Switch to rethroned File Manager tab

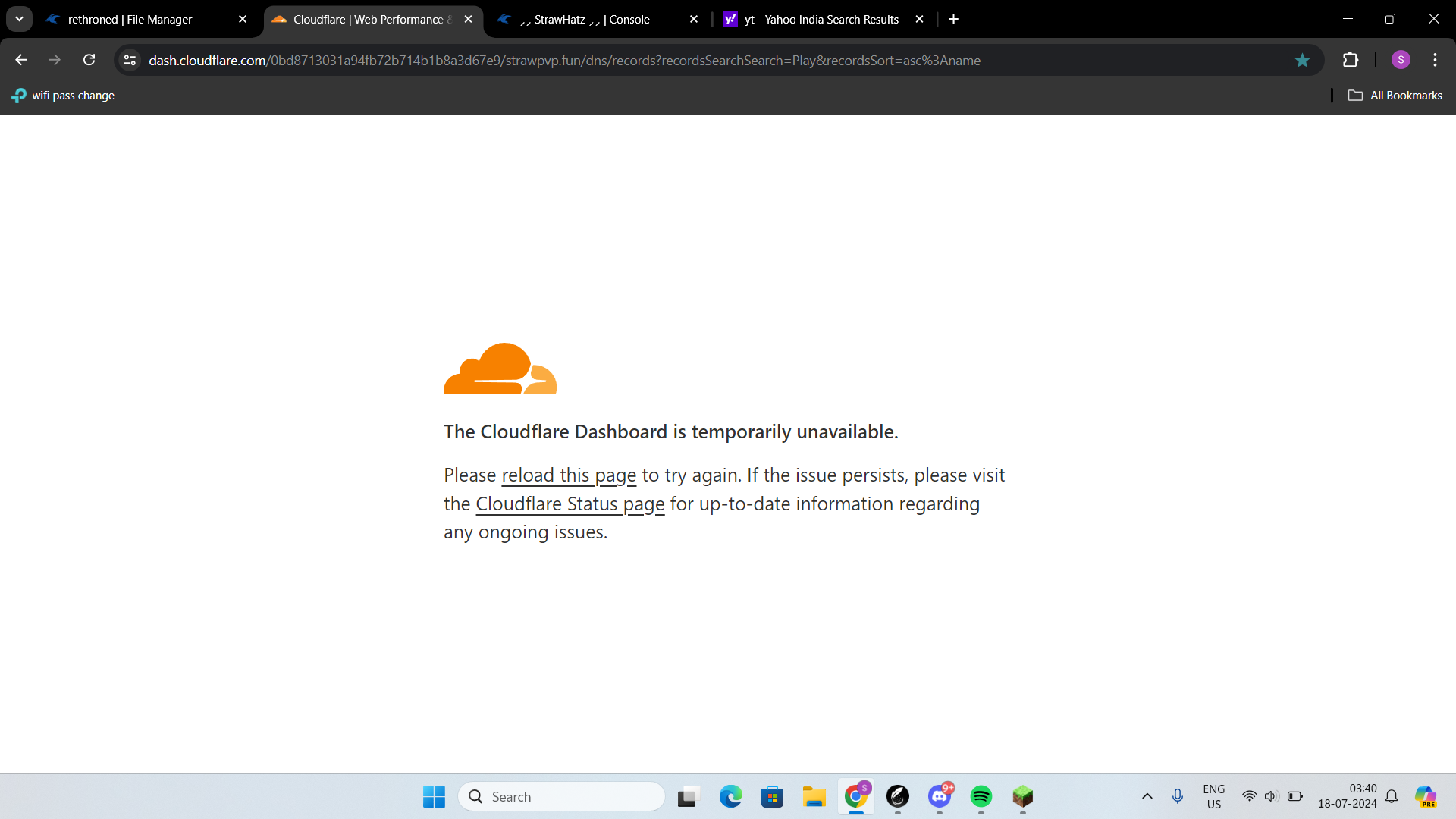click(x=130, y=20)
